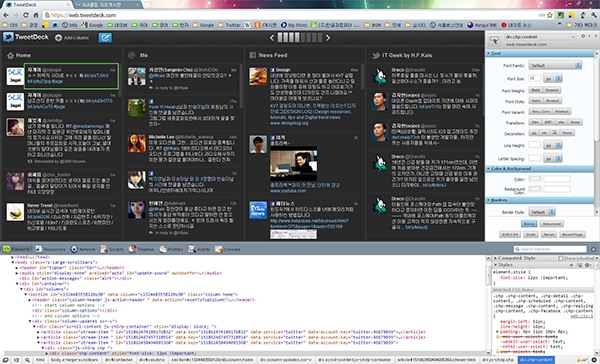Image resolution: width=600 pixels, height=364 pixels.
Task: Click the Me column mention icon
Action: point(132,55)
